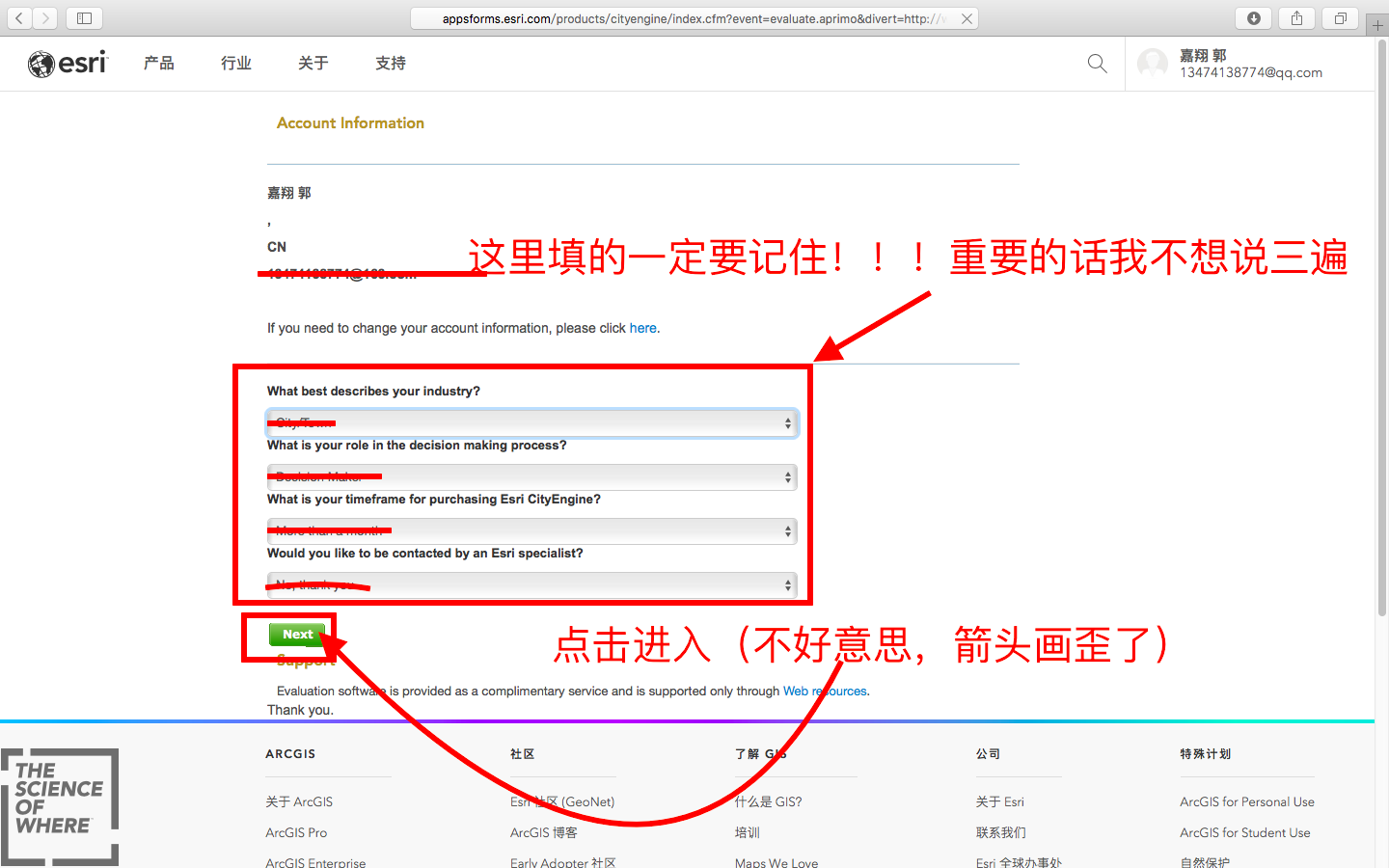Click the ARCGIS footer column heading
This screenshot has height=868, width=1389.
click(290, 754)
